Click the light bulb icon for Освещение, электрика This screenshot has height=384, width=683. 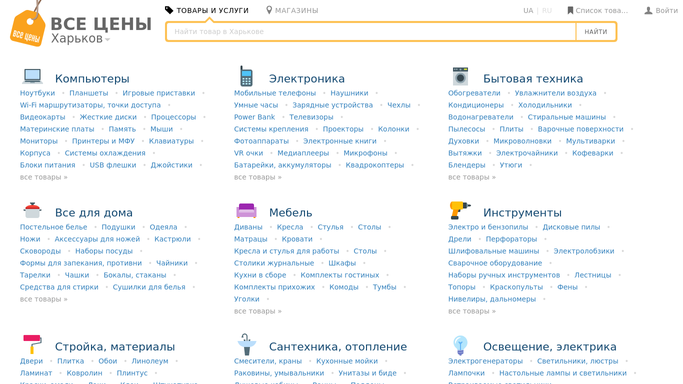[460, 345]
